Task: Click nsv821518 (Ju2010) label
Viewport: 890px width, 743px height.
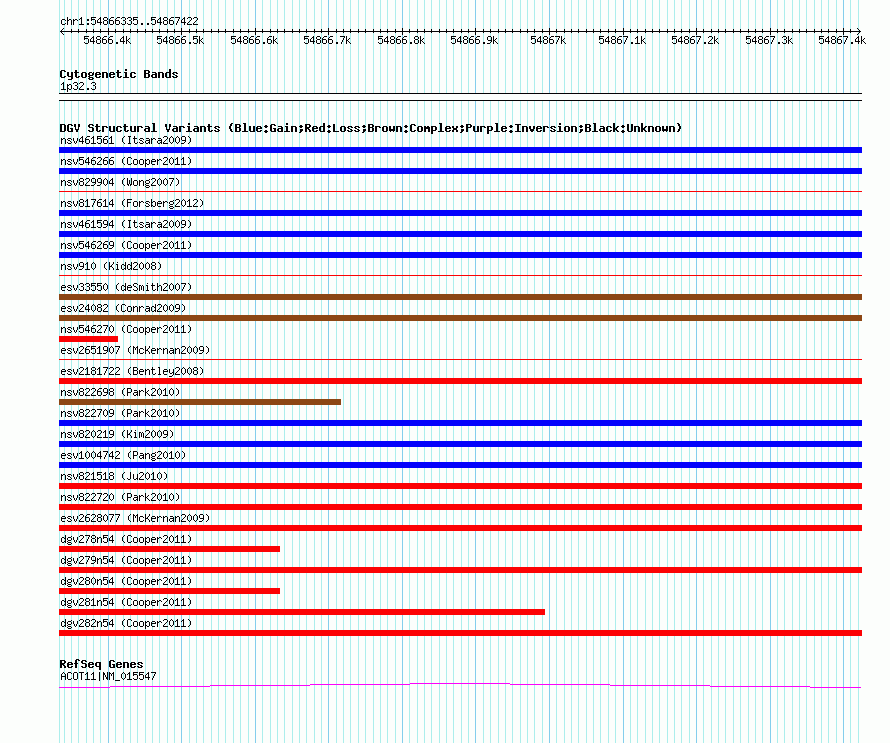Action: 114,476
